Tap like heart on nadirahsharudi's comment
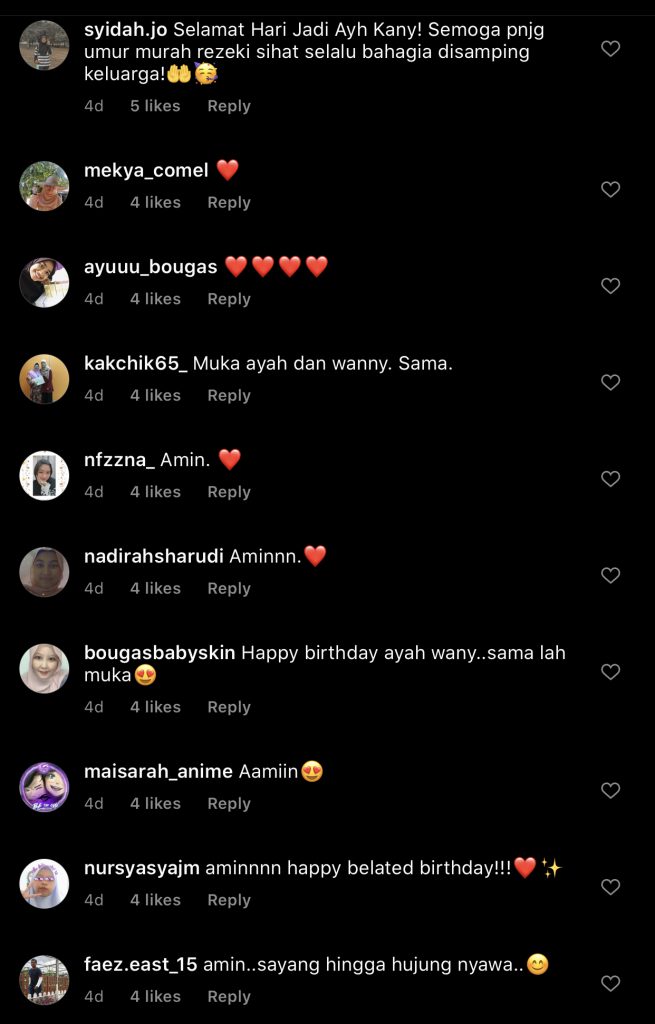The image size is (655, 1024). (610, 575)
